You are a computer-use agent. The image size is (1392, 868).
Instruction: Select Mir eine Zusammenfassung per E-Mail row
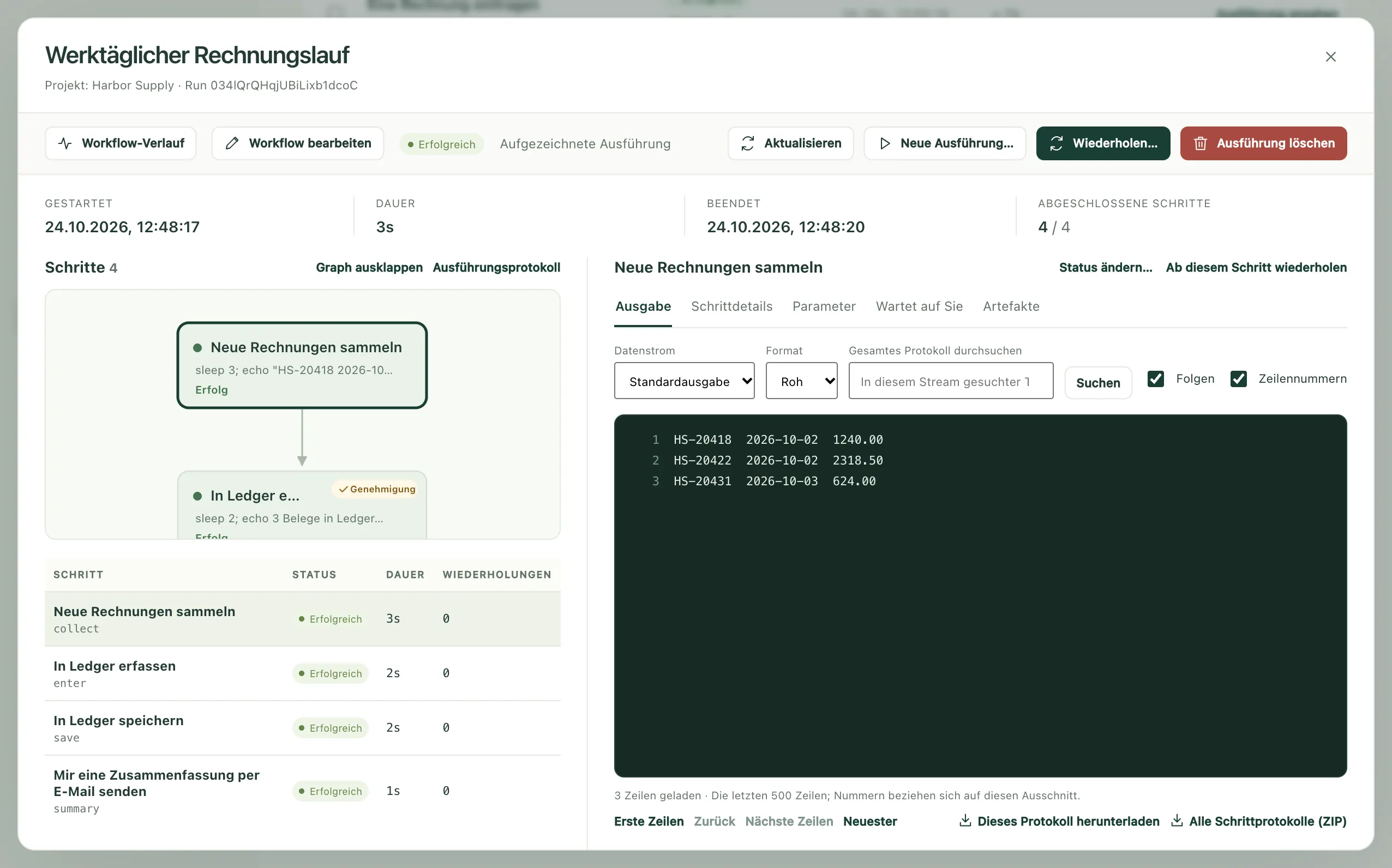pyautogui.click(x=303, y=791)
